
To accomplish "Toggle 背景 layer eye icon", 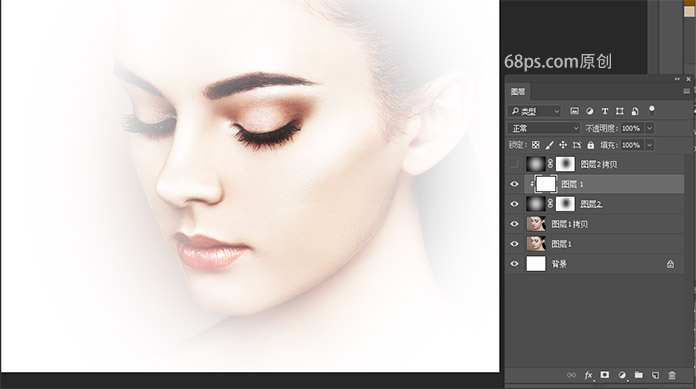I will [x=514, y=264].
